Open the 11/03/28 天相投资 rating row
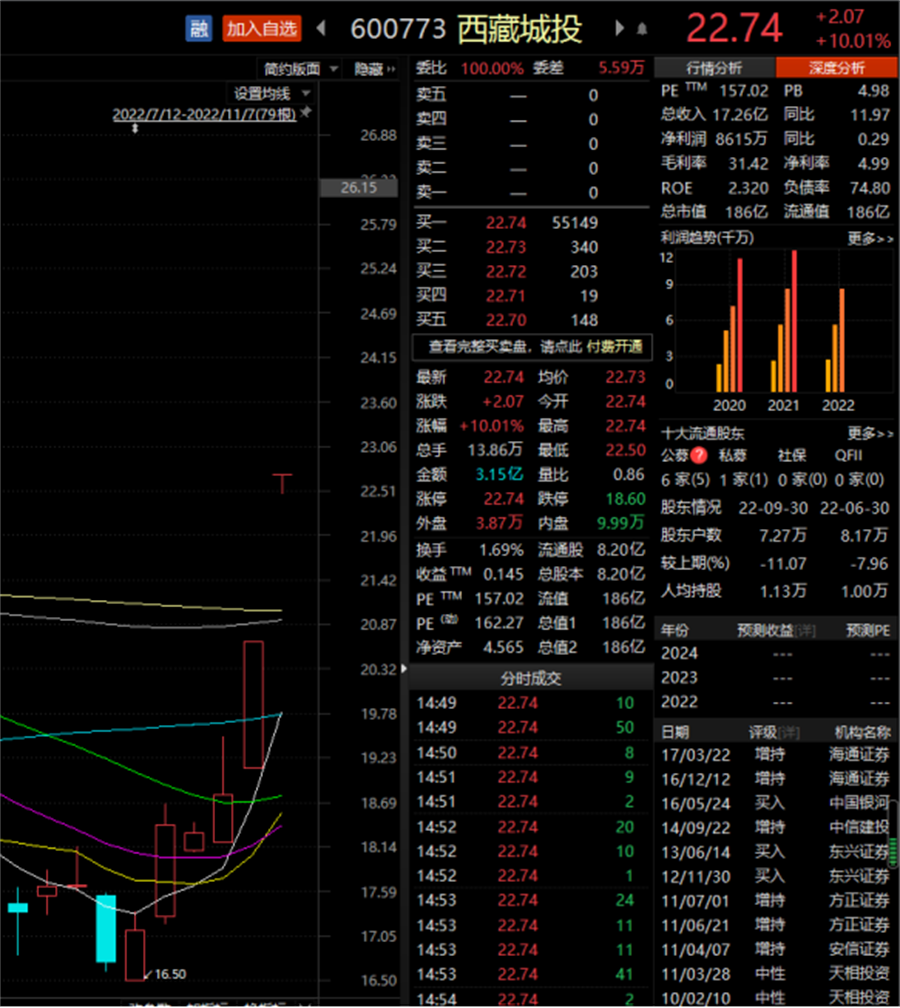 click(x=776, y=974)
